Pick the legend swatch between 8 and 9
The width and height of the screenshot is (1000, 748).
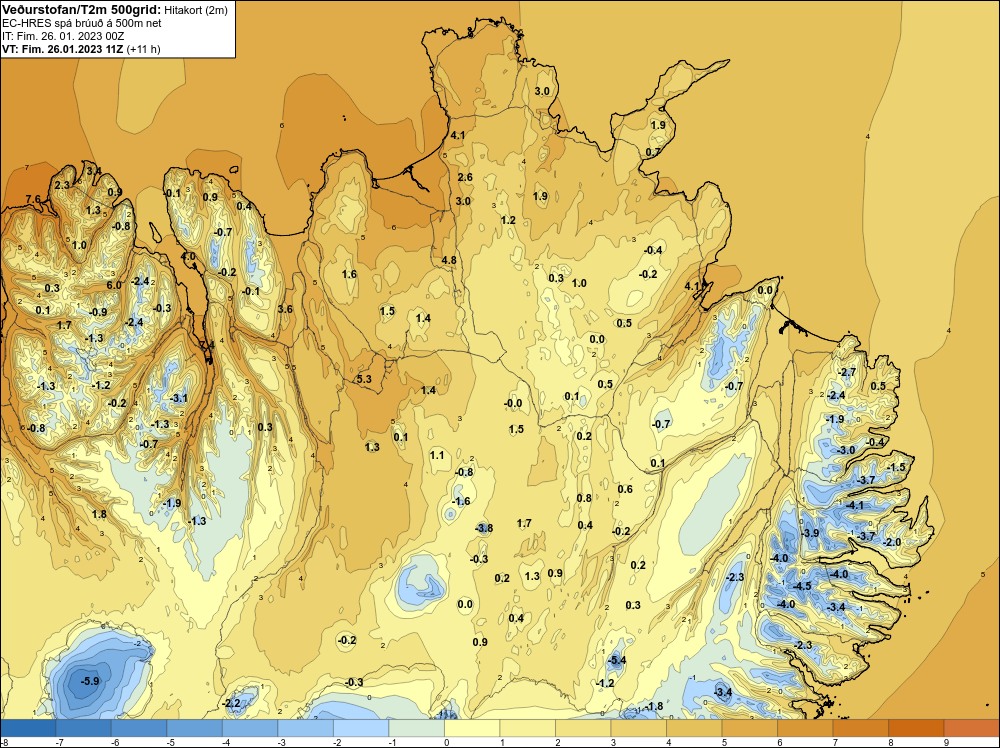pyautogui.click(x=916, y=728)
